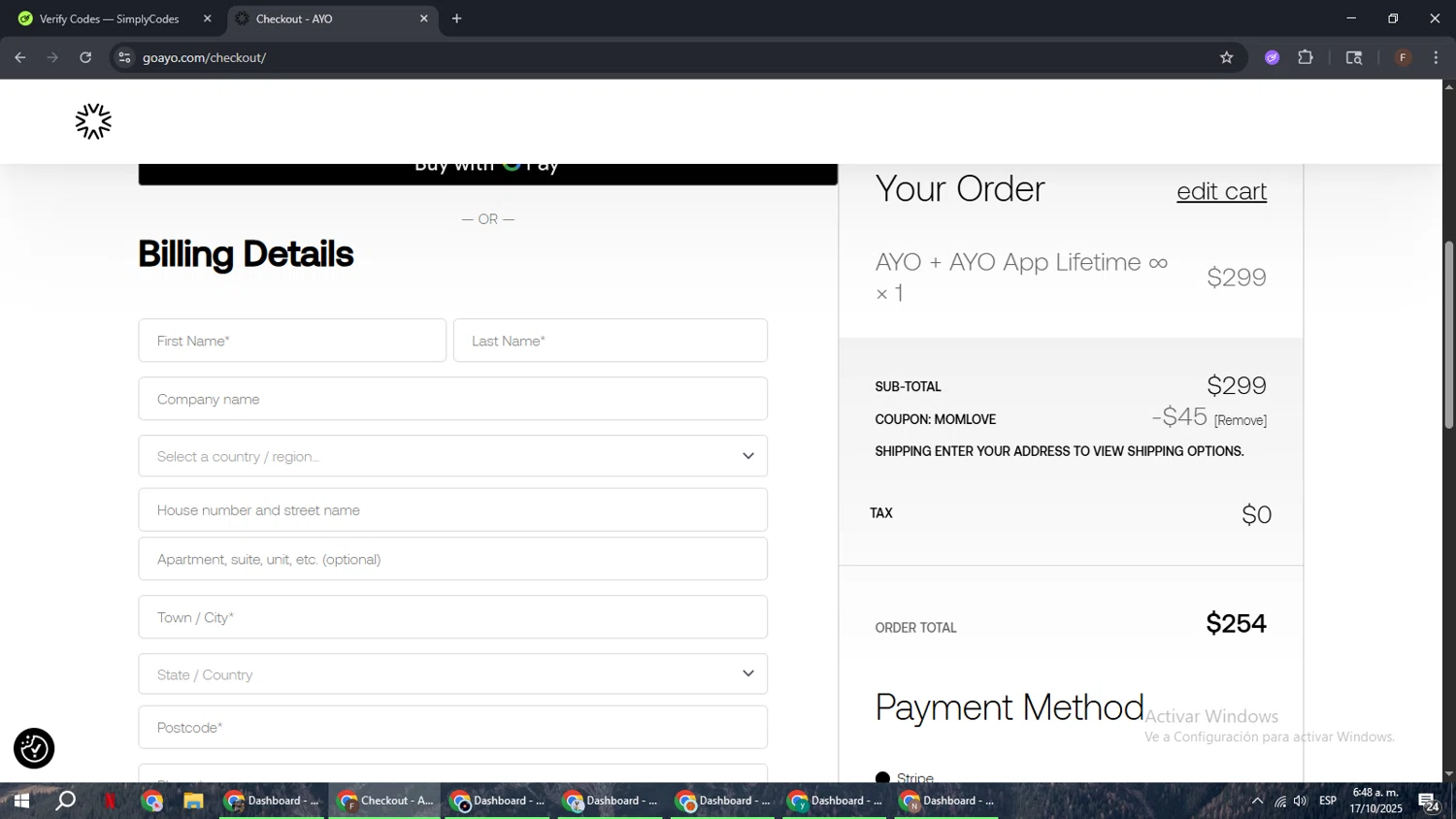Viewport: 1456px width, 819px height.
Task: Click the Payment Method heading
Action: pos(1009,706)
